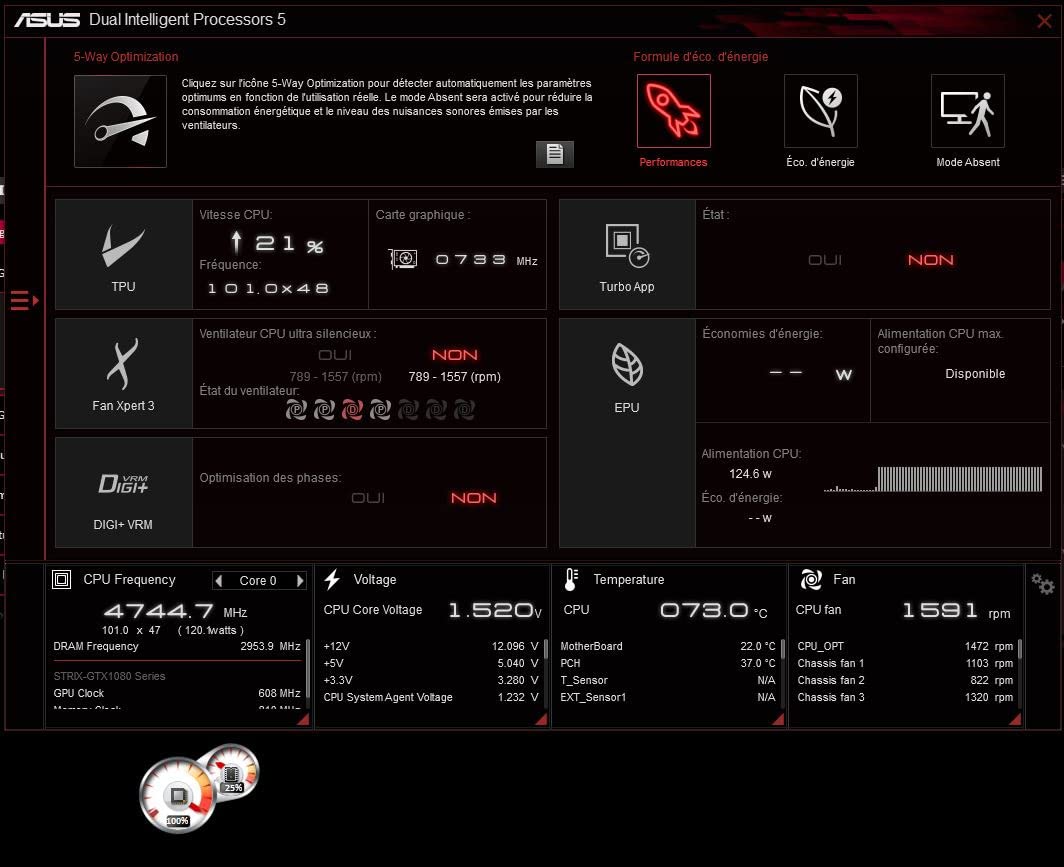
Task: Expand the red left sidebar menu arrow
Action: pos(24,300)
